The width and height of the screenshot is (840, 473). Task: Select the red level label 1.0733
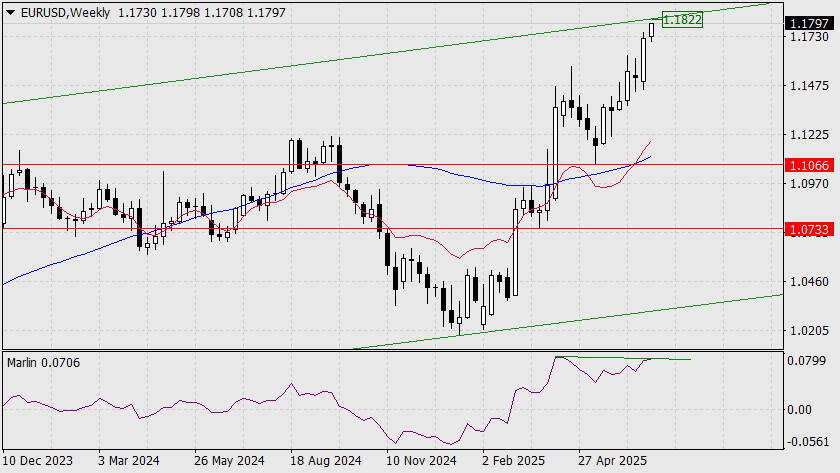[x=810, y=230]
